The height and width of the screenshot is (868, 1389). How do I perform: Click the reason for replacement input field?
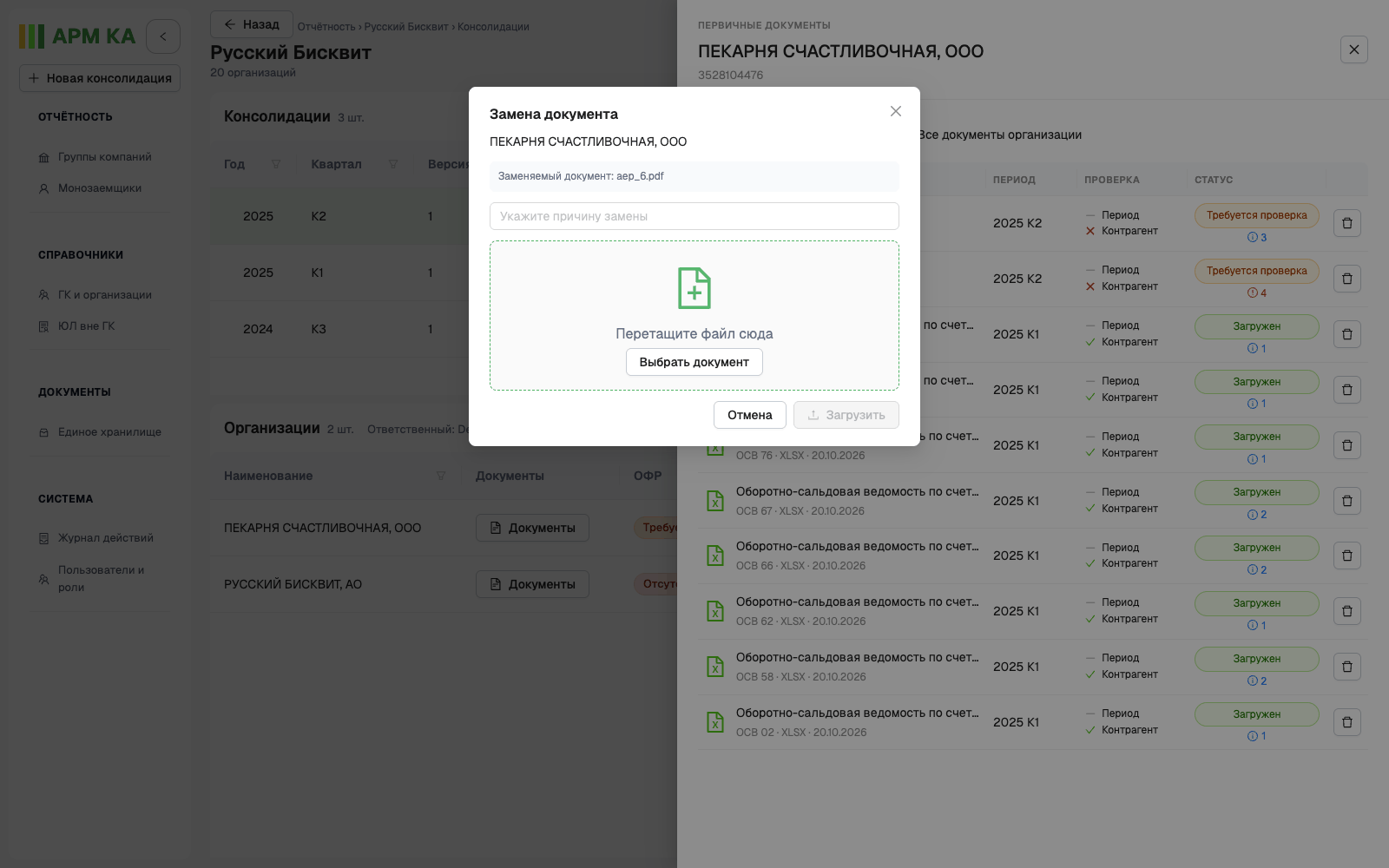[694, 216]
